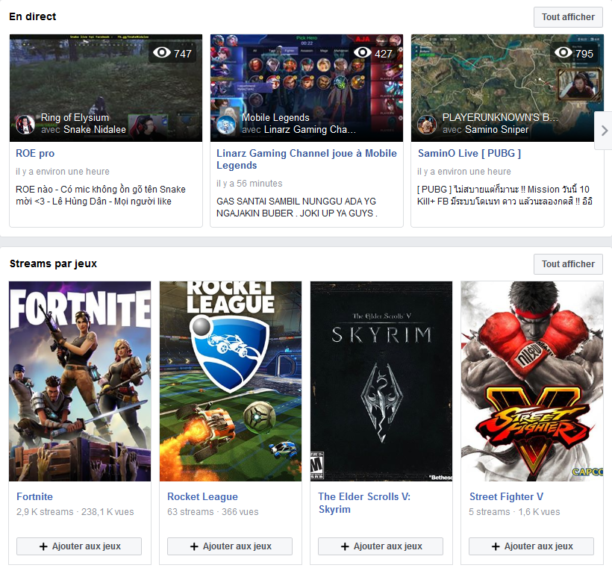Screen dimensions: 612x568
Task: Open the Street Fighter V cover art
Action: click(x=532, y=381)
